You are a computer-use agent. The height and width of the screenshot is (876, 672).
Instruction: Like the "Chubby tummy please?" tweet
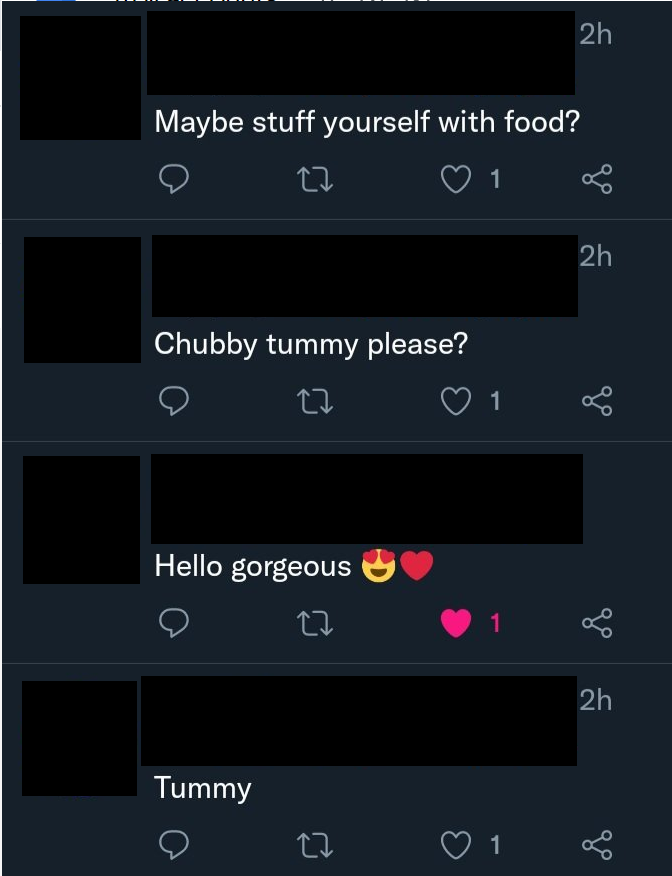pos(456,402)
